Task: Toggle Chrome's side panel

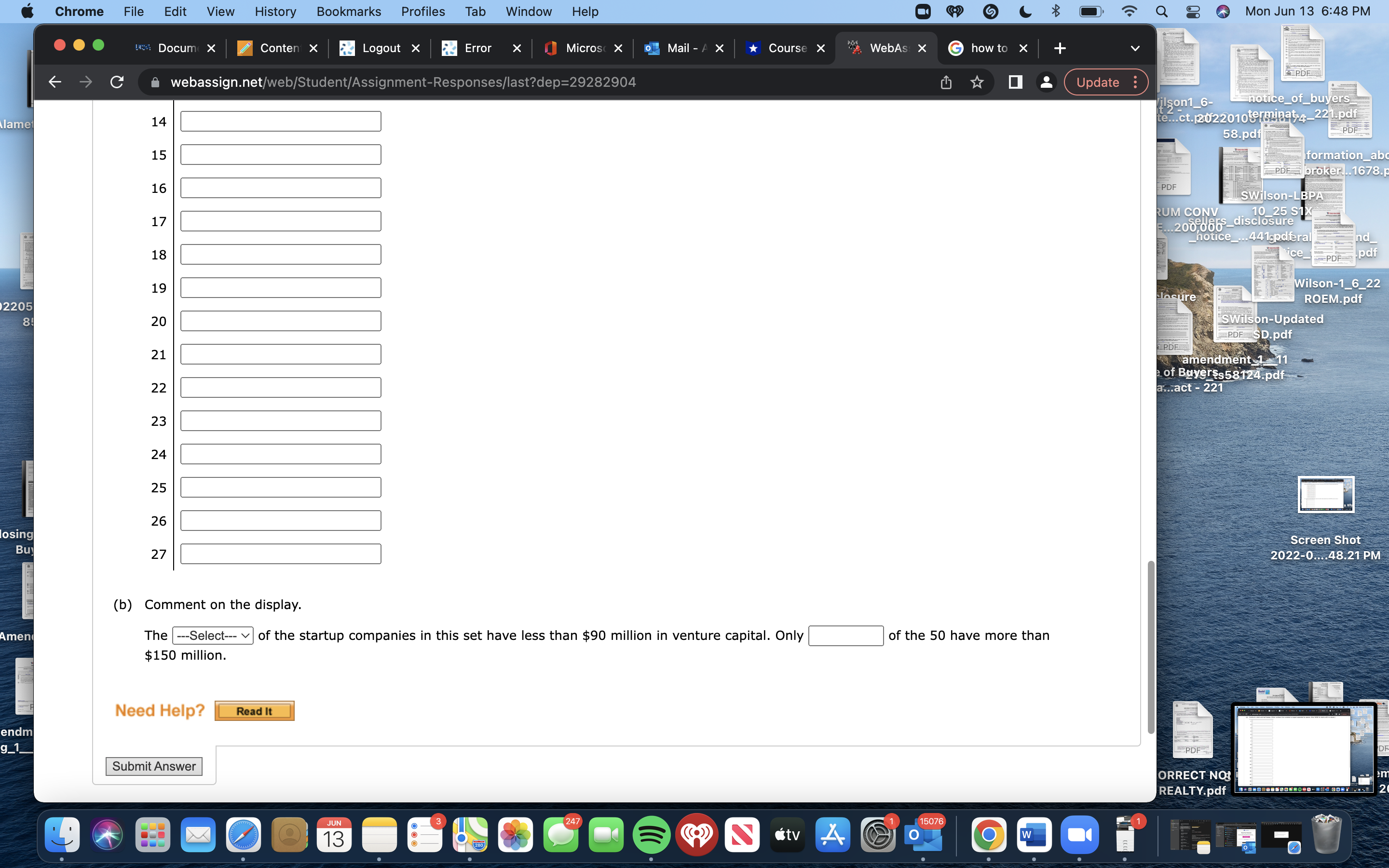Action: (x=1015, y=82)
